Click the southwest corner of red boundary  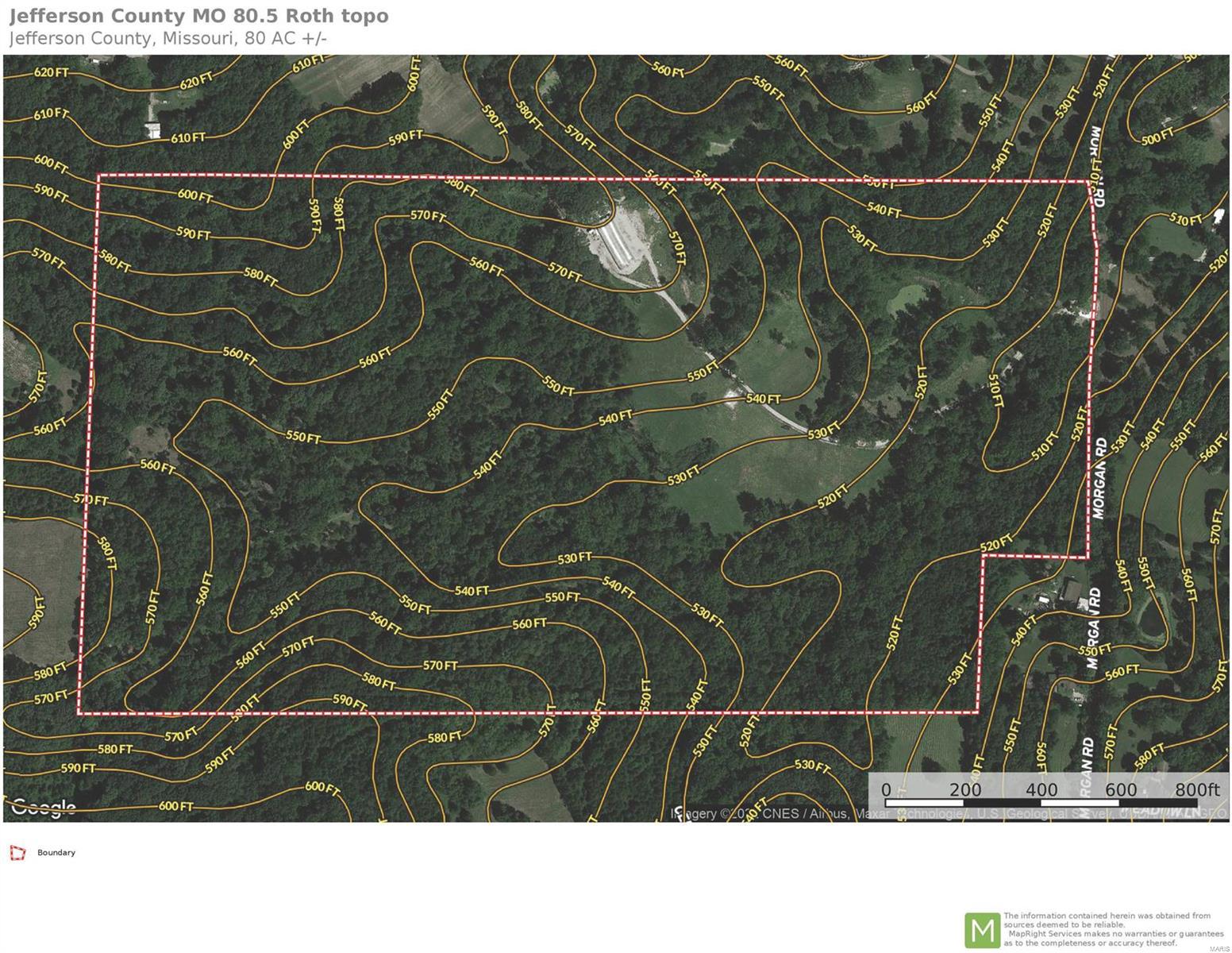coord(79,713)
